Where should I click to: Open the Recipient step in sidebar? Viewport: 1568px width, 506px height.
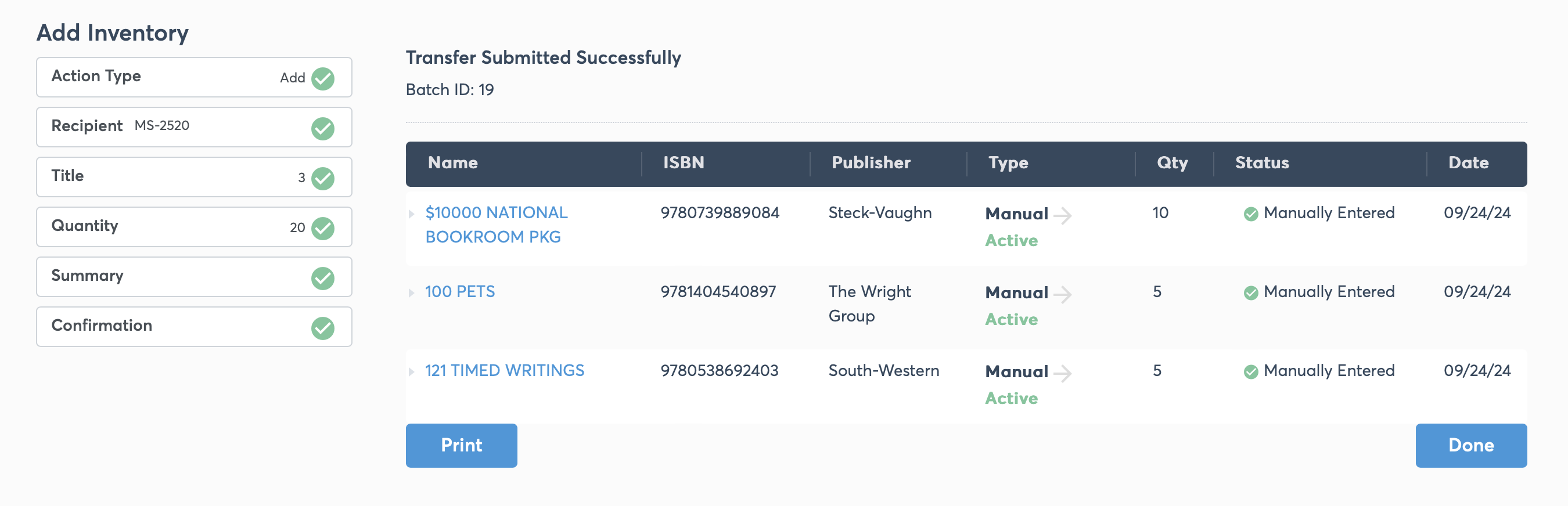click(194, 127)
